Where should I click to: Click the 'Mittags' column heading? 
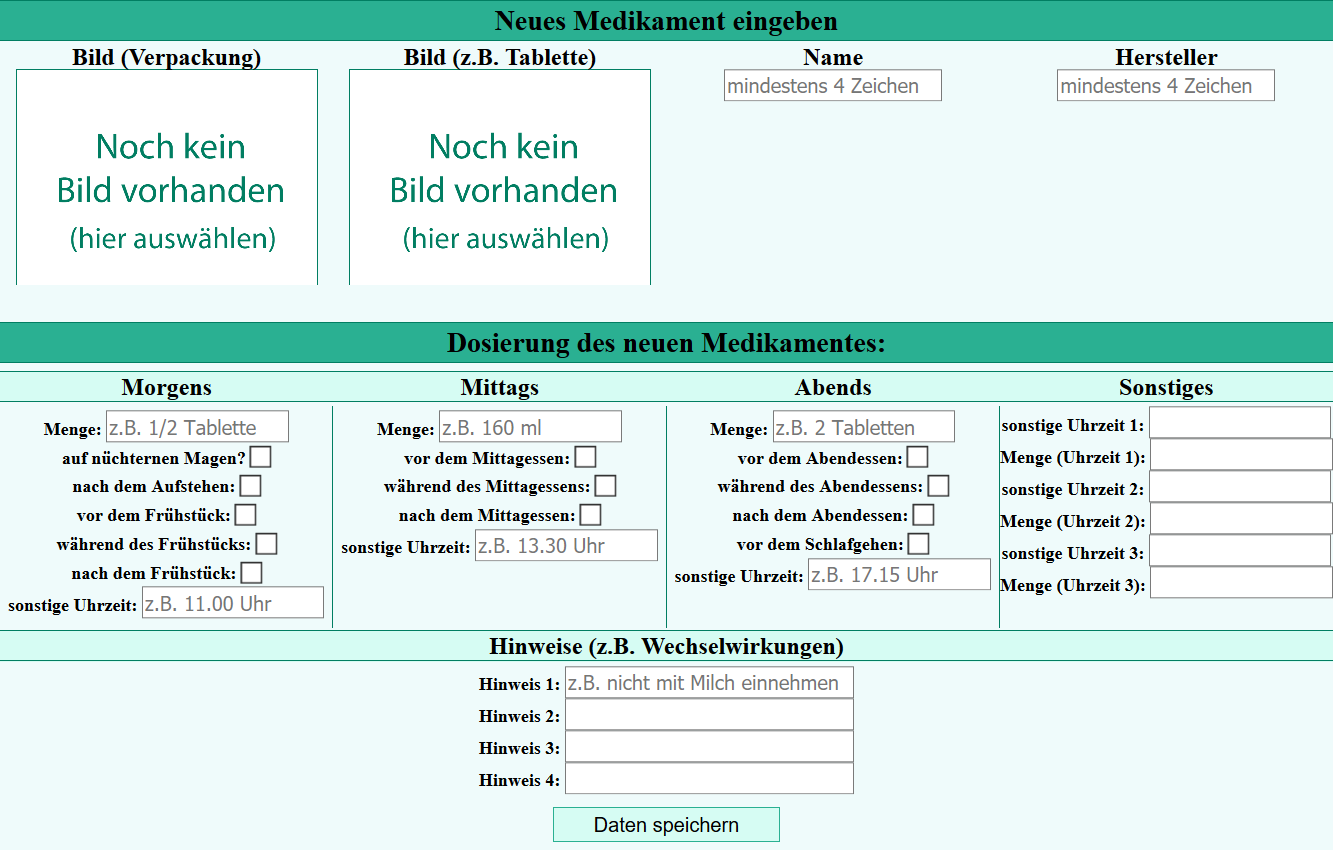500,387
